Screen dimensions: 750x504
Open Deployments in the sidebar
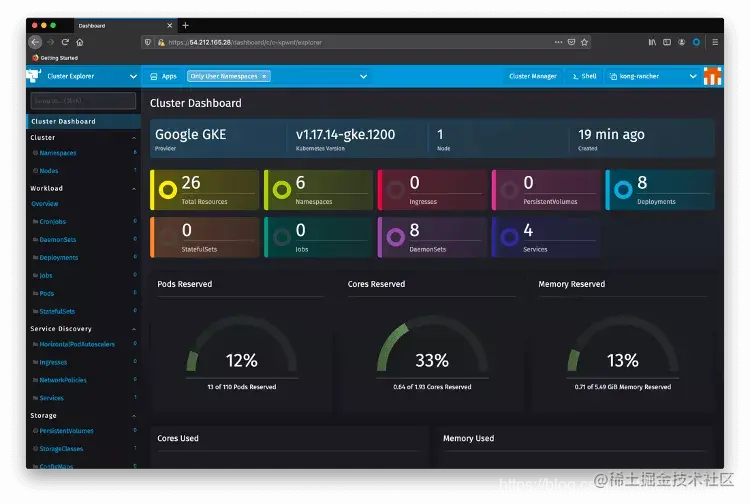coord(58,258)
